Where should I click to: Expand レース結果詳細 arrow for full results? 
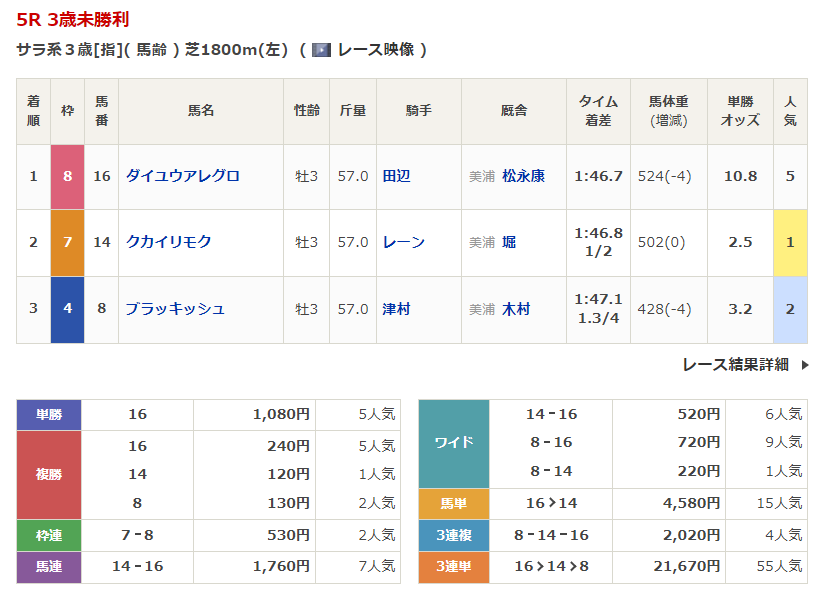click(x=805, y=365)
